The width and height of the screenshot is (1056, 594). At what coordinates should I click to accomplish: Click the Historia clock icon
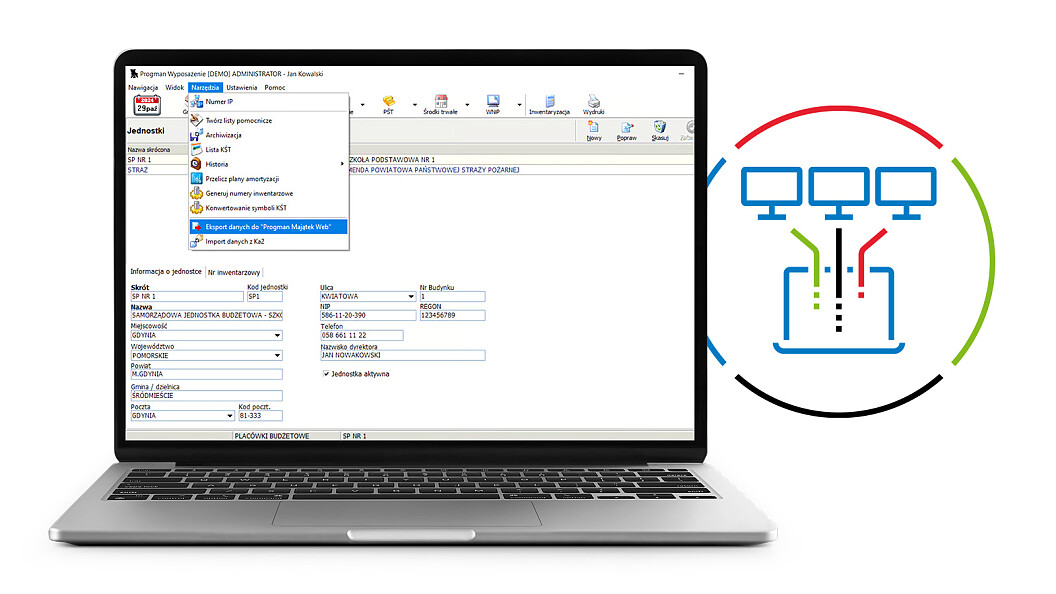tap(197, 164)
